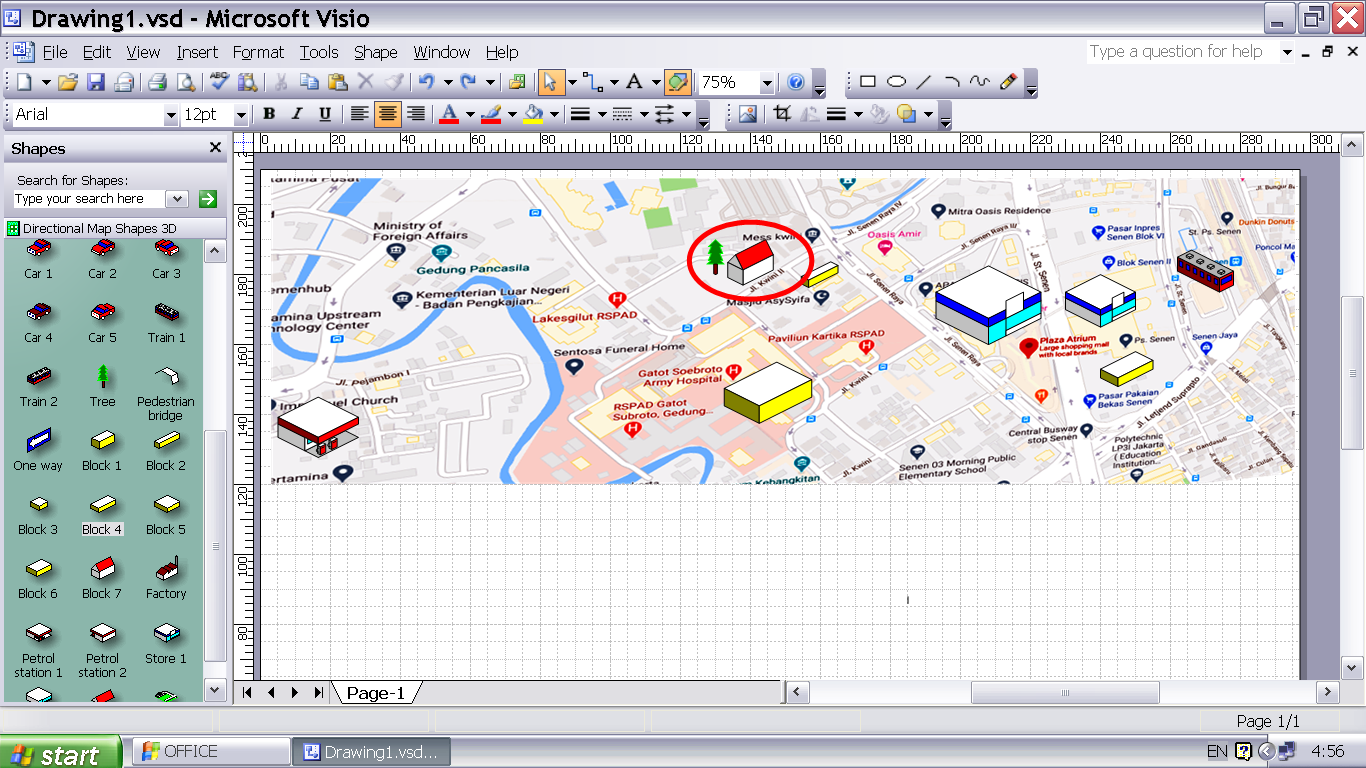Open the font name dropdown showing Arial

pos(171,115)
